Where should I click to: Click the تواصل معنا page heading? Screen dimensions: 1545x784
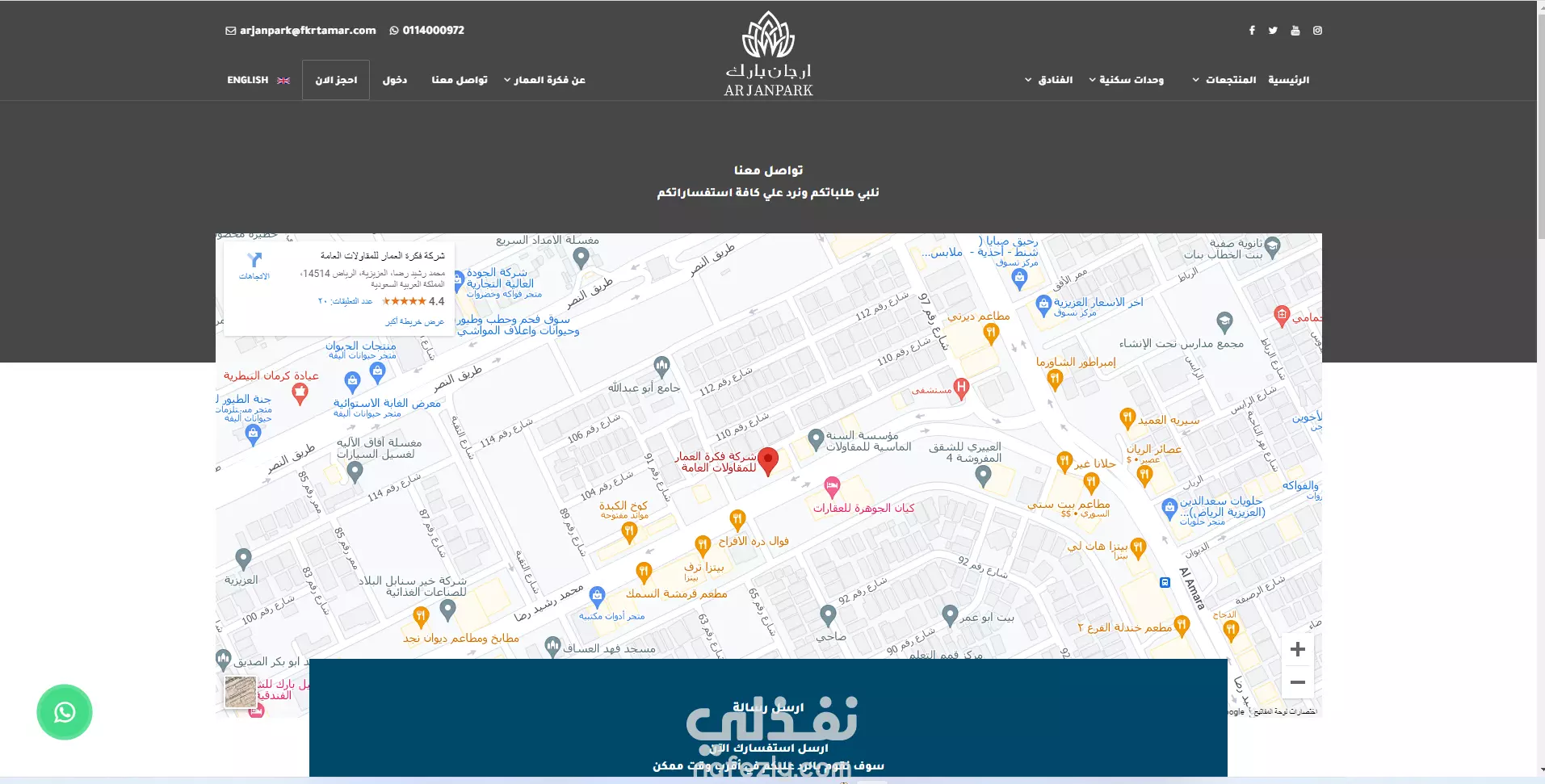768,170
